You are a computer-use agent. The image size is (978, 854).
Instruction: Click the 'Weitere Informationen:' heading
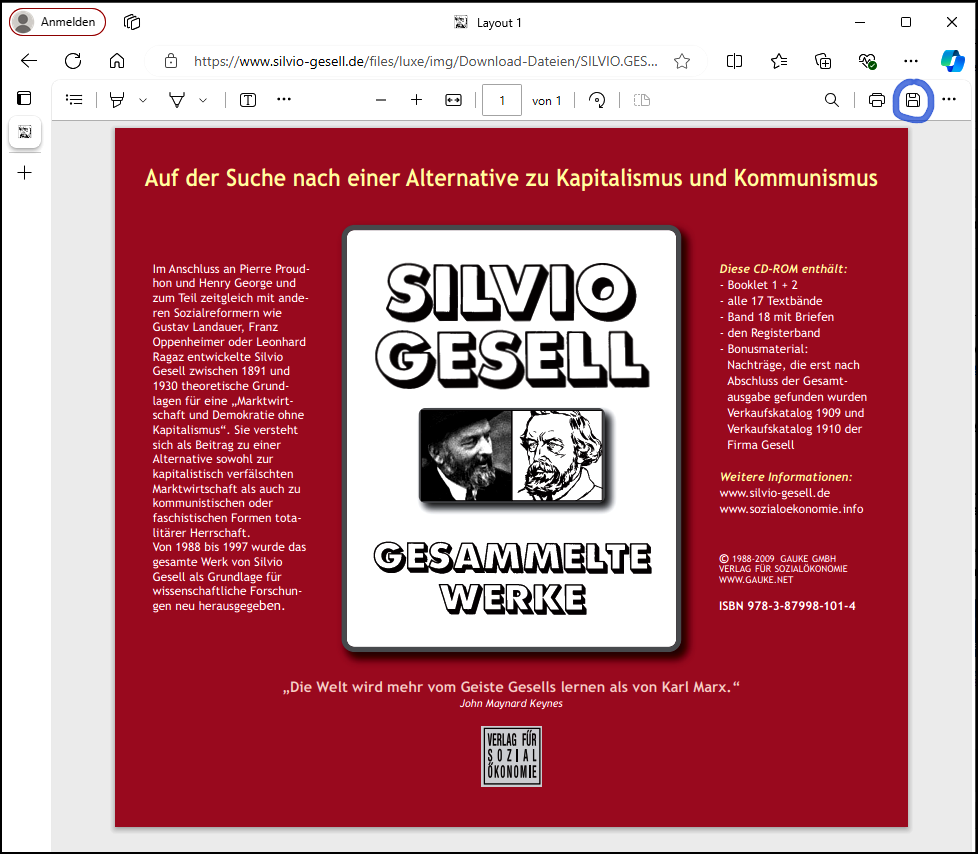click(x=786, y=477)
